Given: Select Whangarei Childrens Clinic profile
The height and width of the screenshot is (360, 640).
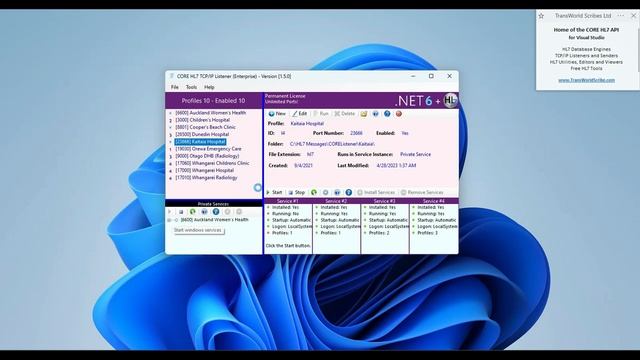Looking at the screenshot, I should click(212, 163).
